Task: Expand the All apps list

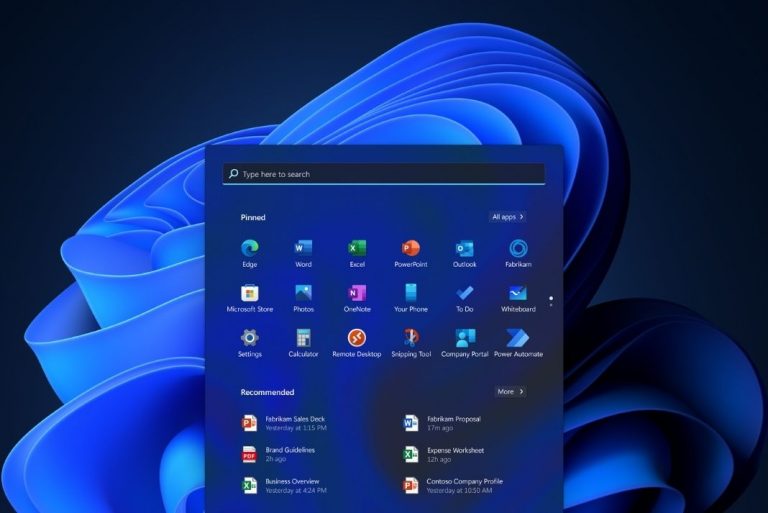Action: coord(508,217)
